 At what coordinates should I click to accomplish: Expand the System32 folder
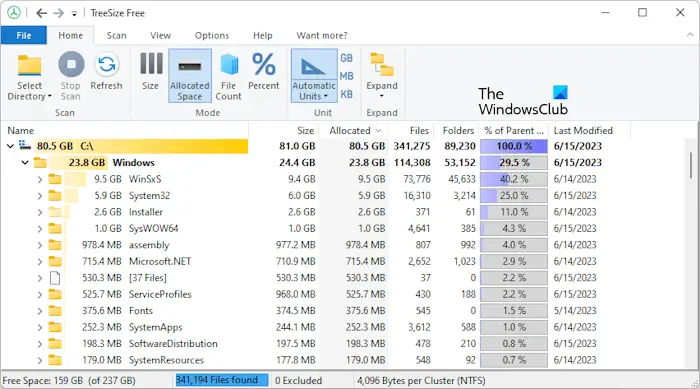(x=40, y=196)
